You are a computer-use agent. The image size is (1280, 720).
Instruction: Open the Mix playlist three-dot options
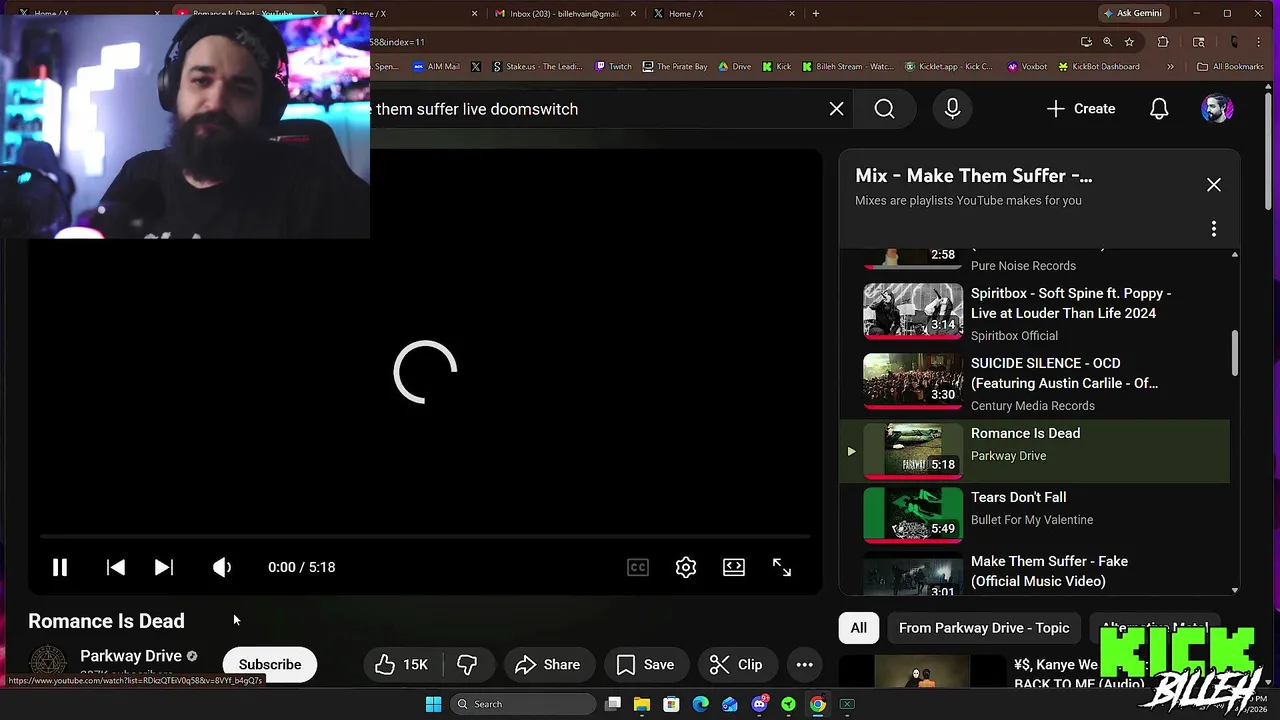[x=1214, y=229]
